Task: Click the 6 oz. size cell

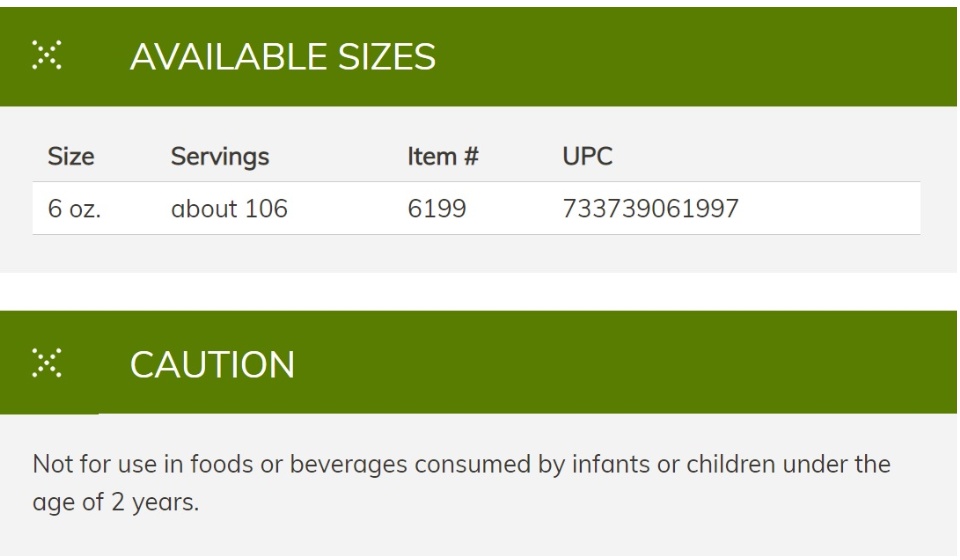Action: point(74,209)
